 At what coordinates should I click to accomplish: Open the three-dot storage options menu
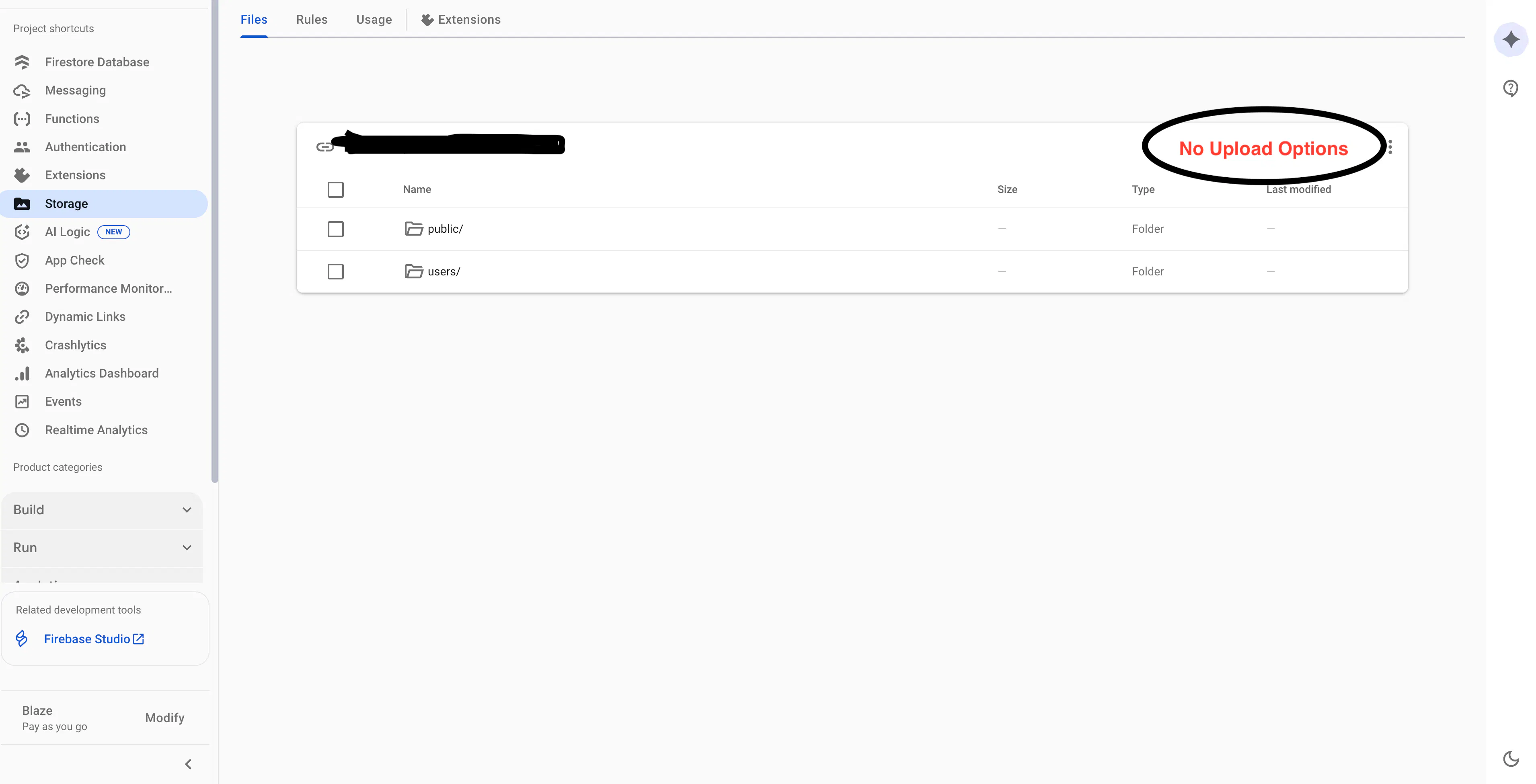[x=1390, y=147]
